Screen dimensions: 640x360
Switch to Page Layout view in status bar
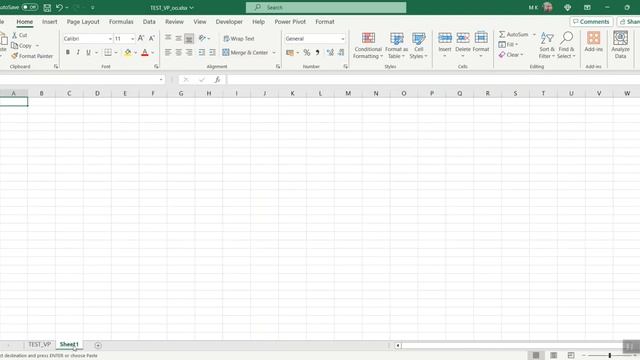(553, 356)
